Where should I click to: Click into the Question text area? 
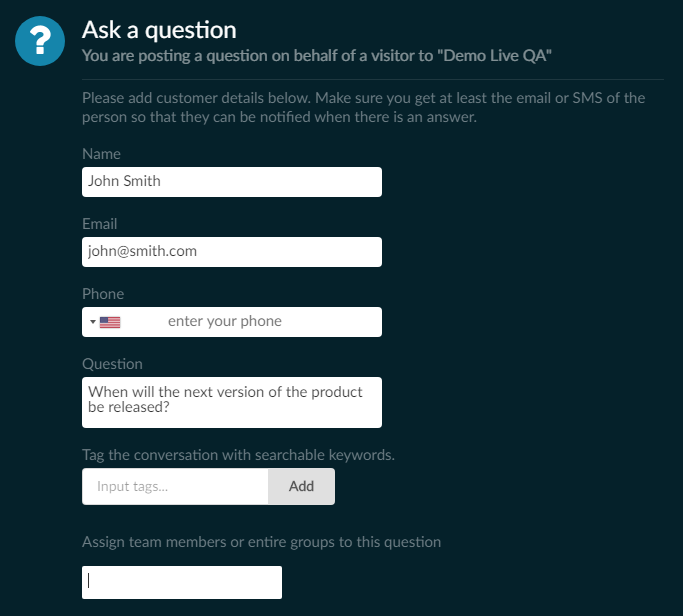tap(232, 401)
